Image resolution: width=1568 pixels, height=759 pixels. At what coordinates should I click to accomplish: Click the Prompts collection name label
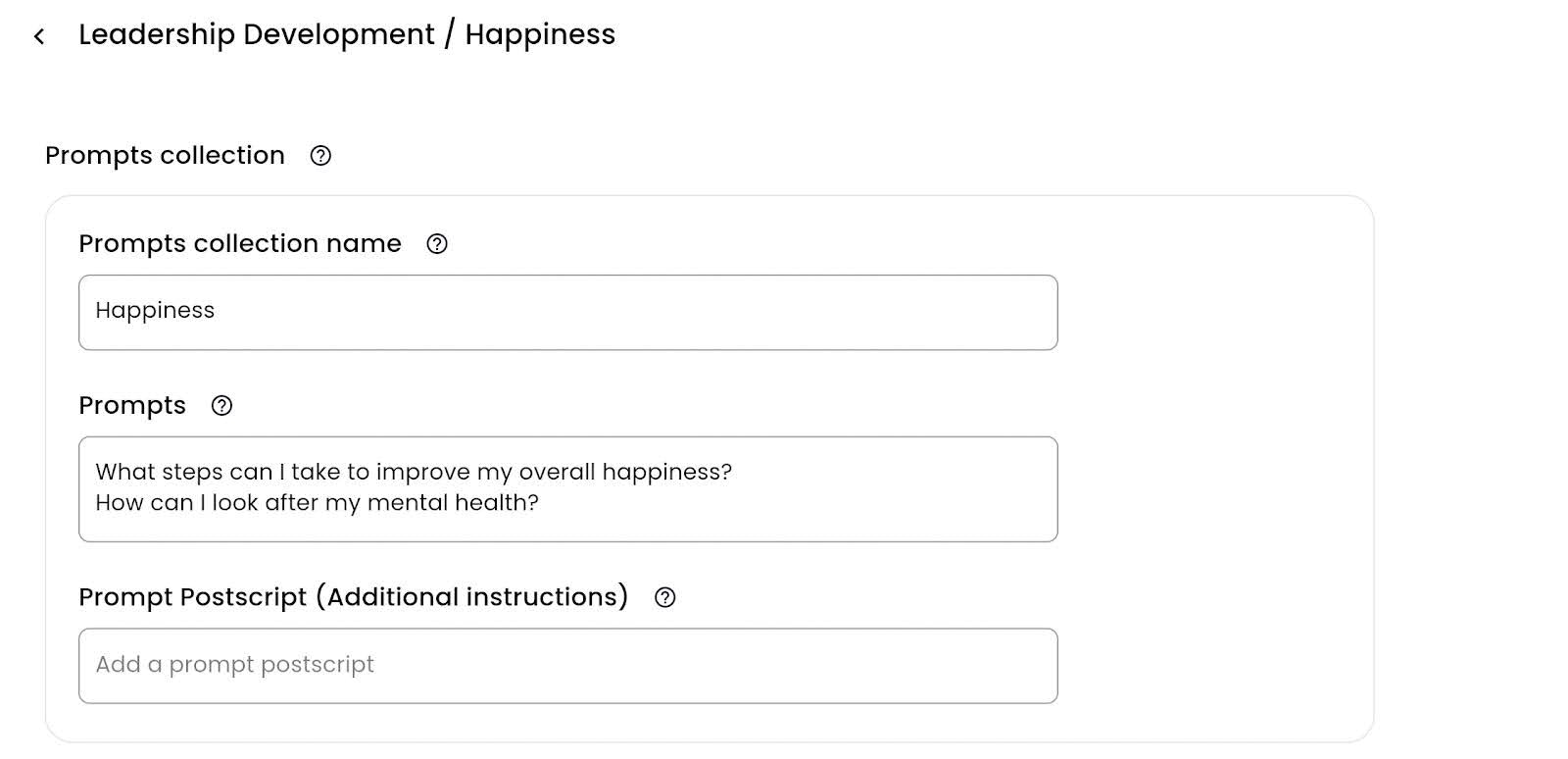tap(240, 243)
